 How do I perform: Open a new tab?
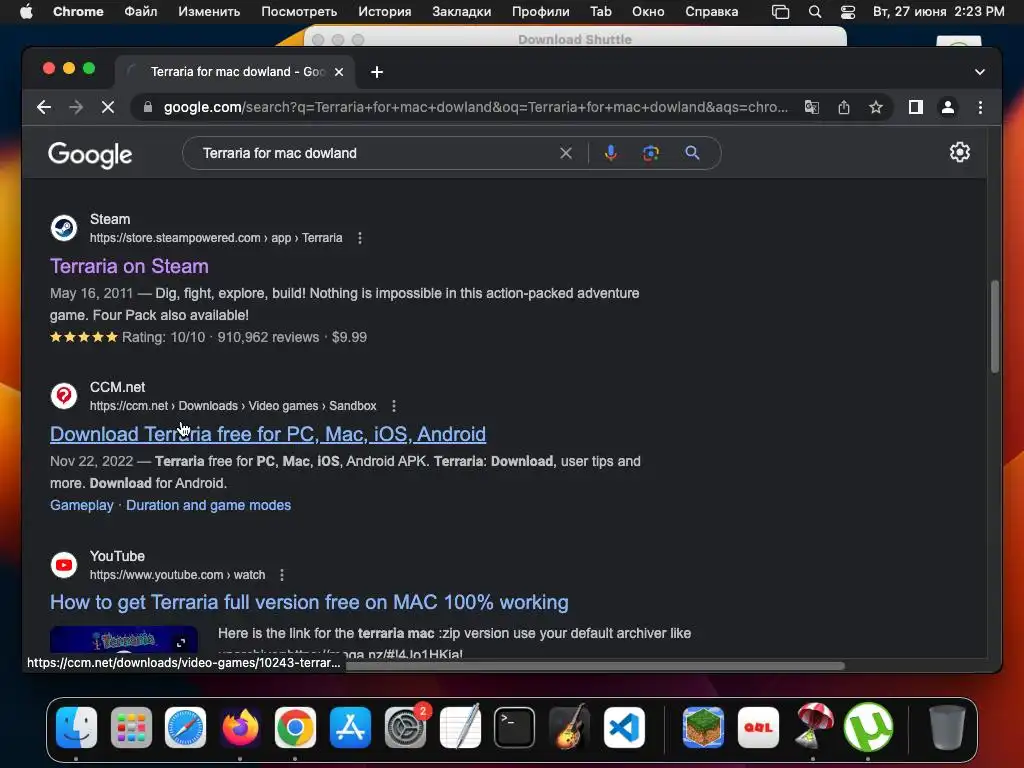(x=377, y=72)
